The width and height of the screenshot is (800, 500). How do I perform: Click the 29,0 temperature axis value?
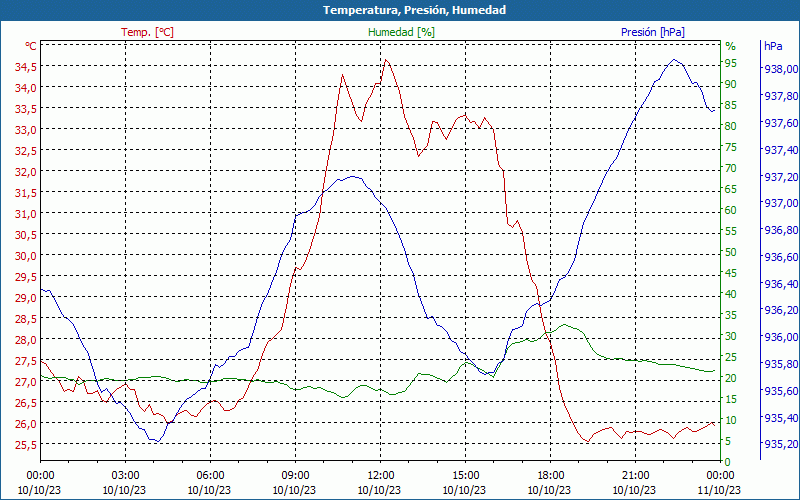click(x=24, y=298)
